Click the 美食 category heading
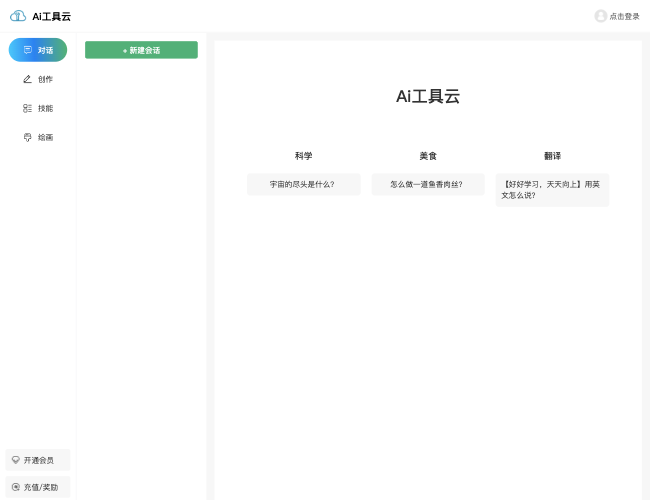650x500 pixels. pyautogui.click(x=428, y=156)
